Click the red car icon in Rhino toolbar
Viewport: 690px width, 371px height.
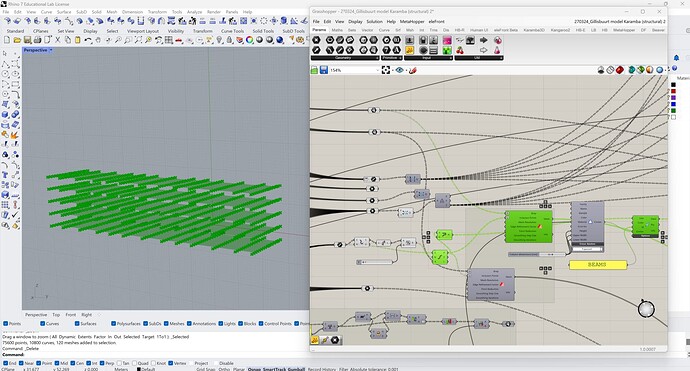pyautogui.click(x=179, y=40)
